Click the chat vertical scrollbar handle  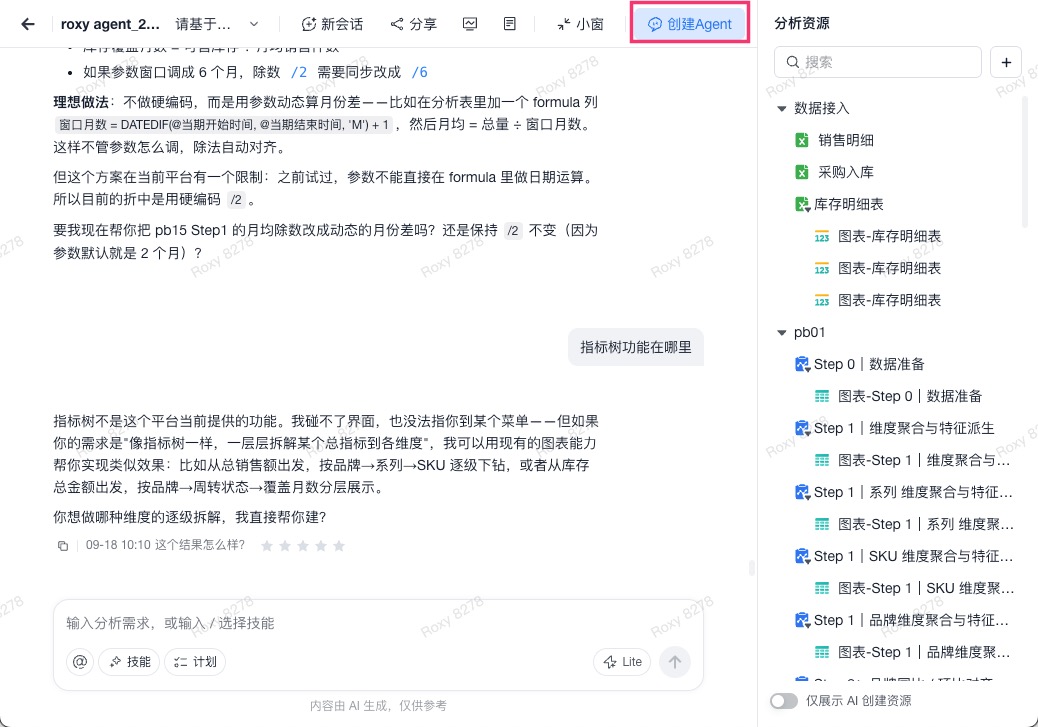pyautogui.click(x=751, y=568)
